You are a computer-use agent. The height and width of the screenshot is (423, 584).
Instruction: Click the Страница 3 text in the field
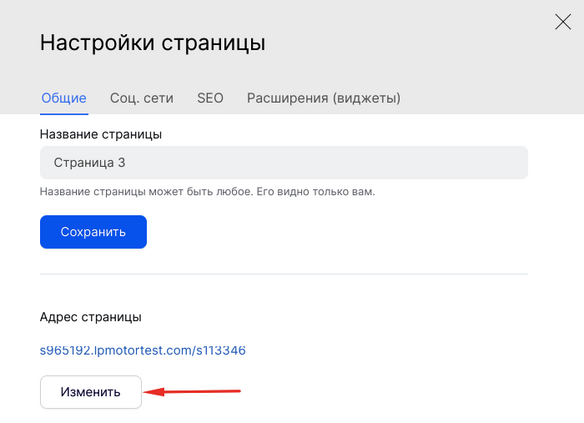click(x=89, y=163)
